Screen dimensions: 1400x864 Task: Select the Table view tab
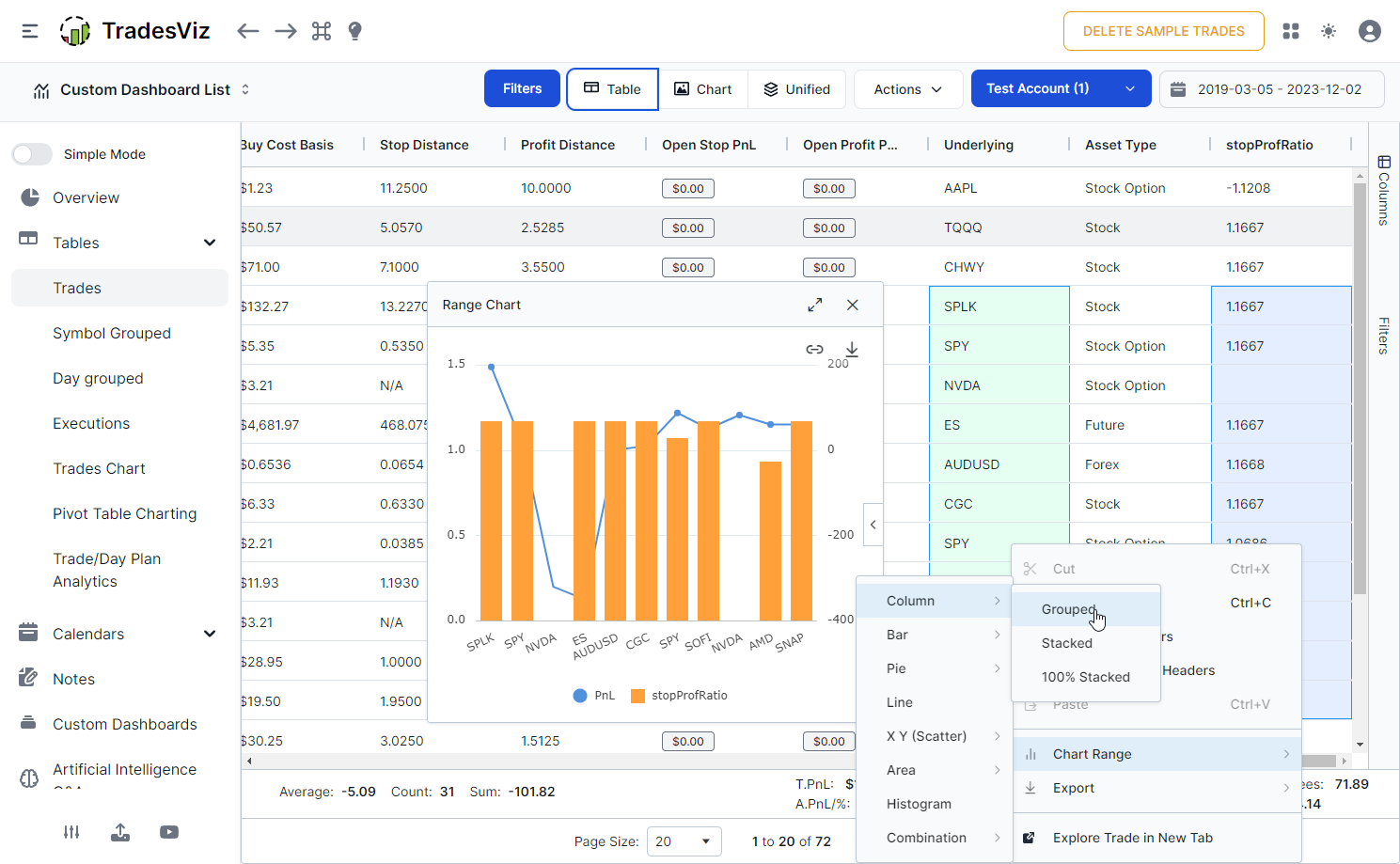[x=612, y=89]
